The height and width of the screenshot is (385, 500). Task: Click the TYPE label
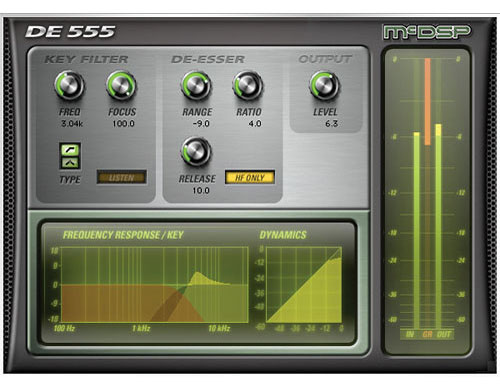(70, 180)
